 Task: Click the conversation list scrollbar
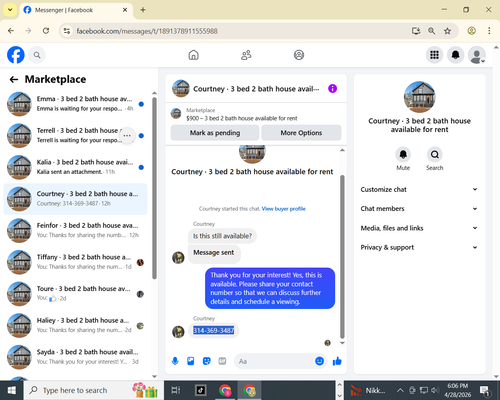tap(154, 188)
